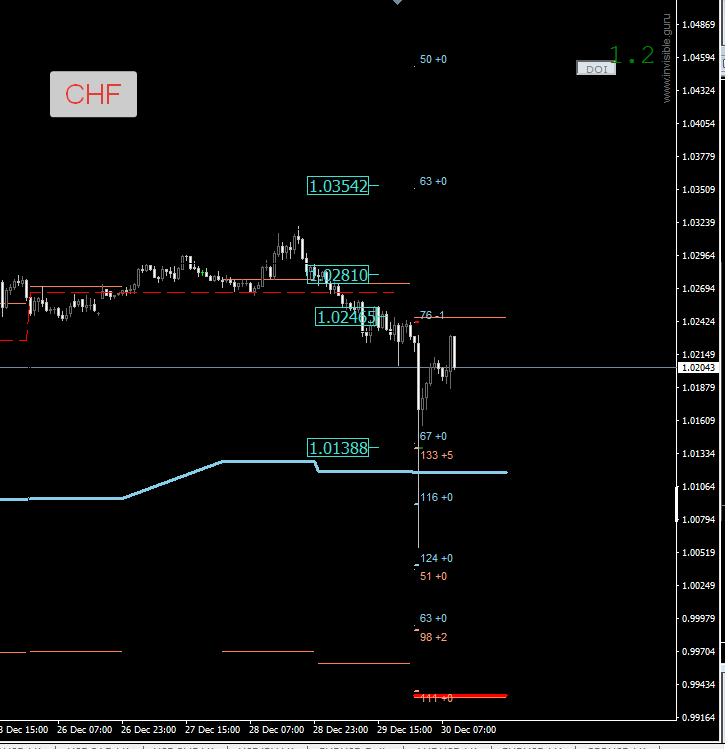Click the 1.01879 value on price axis
This screenshot has width=725, height=749.
[x=699, y=387]
